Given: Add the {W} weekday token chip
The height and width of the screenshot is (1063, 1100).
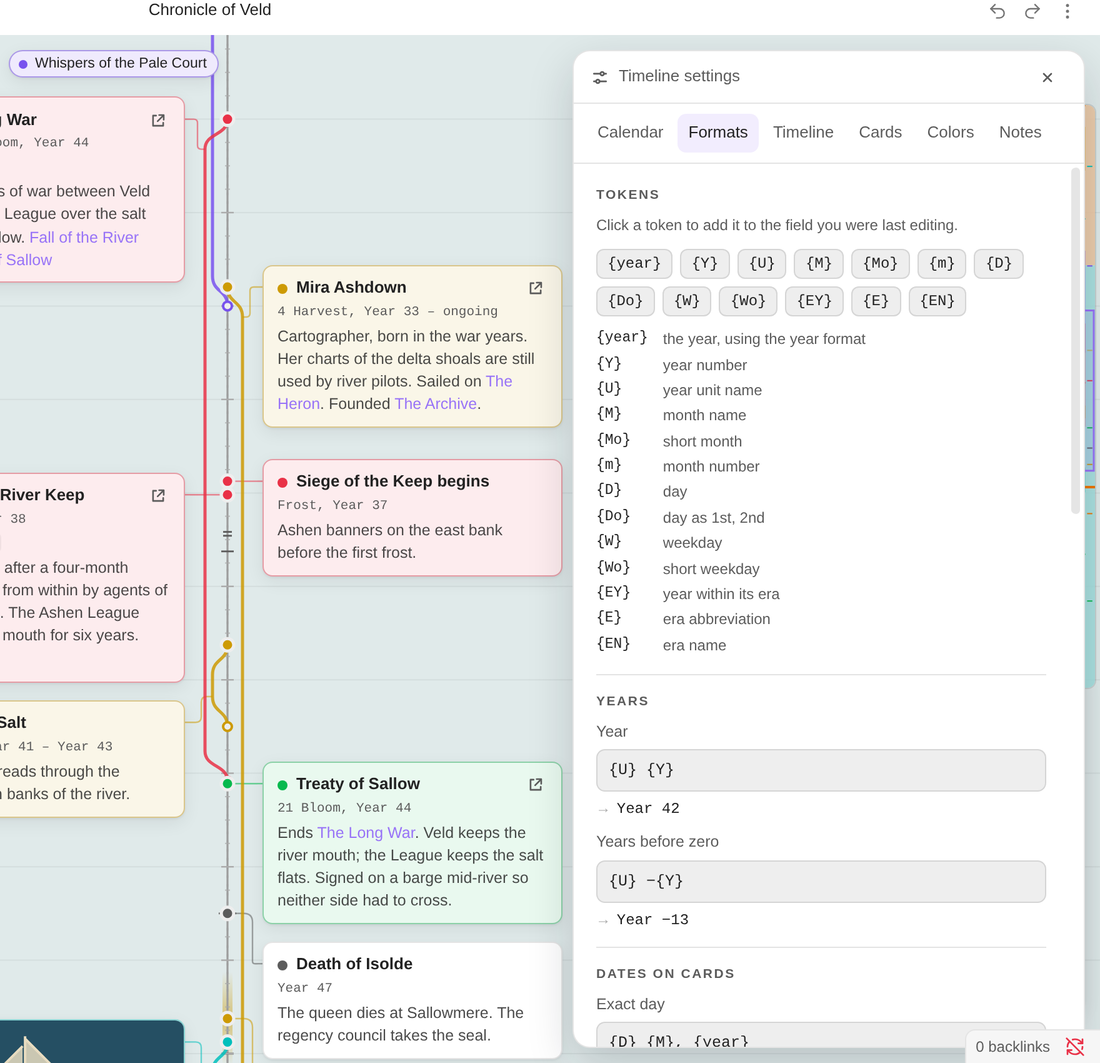Looking at the screenshot, I should pyautogui.click(x=687, y=302).
